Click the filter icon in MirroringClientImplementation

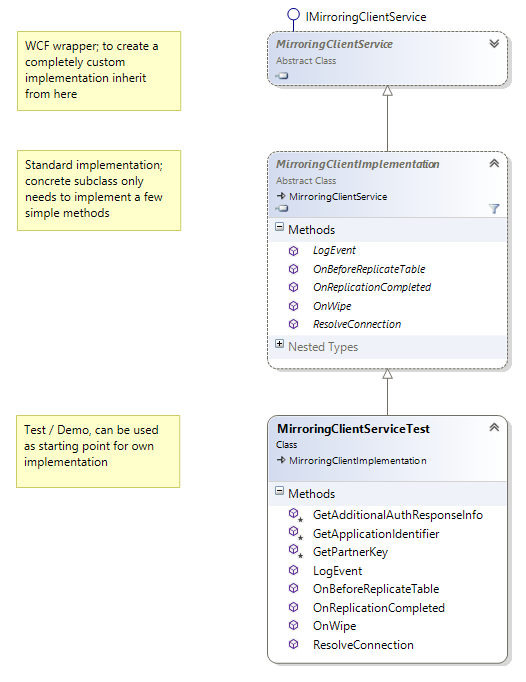point(494,209)
